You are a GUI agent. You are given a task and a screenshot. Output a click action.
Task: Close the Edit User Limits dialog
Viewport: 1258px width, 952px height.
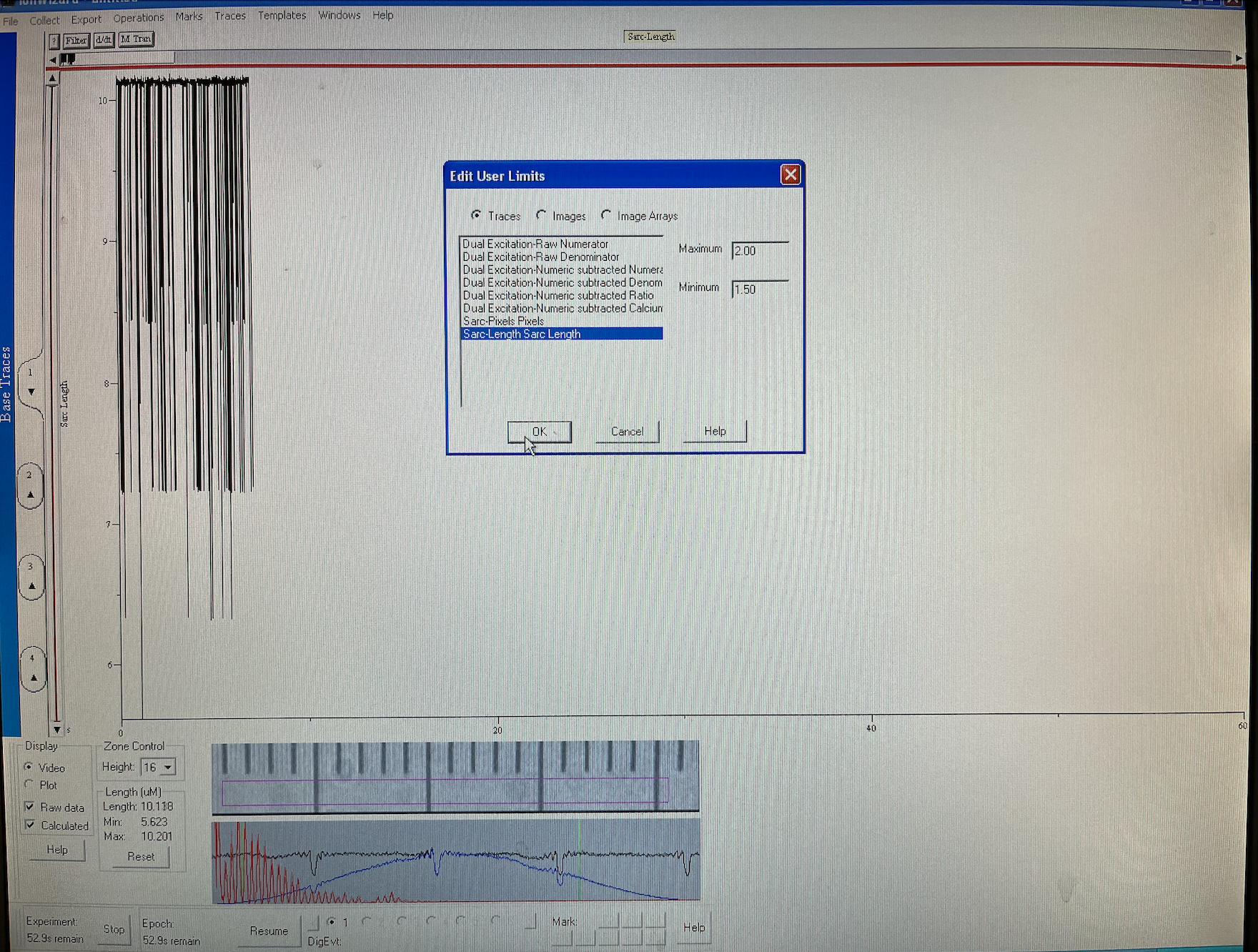tap(790, 175)
